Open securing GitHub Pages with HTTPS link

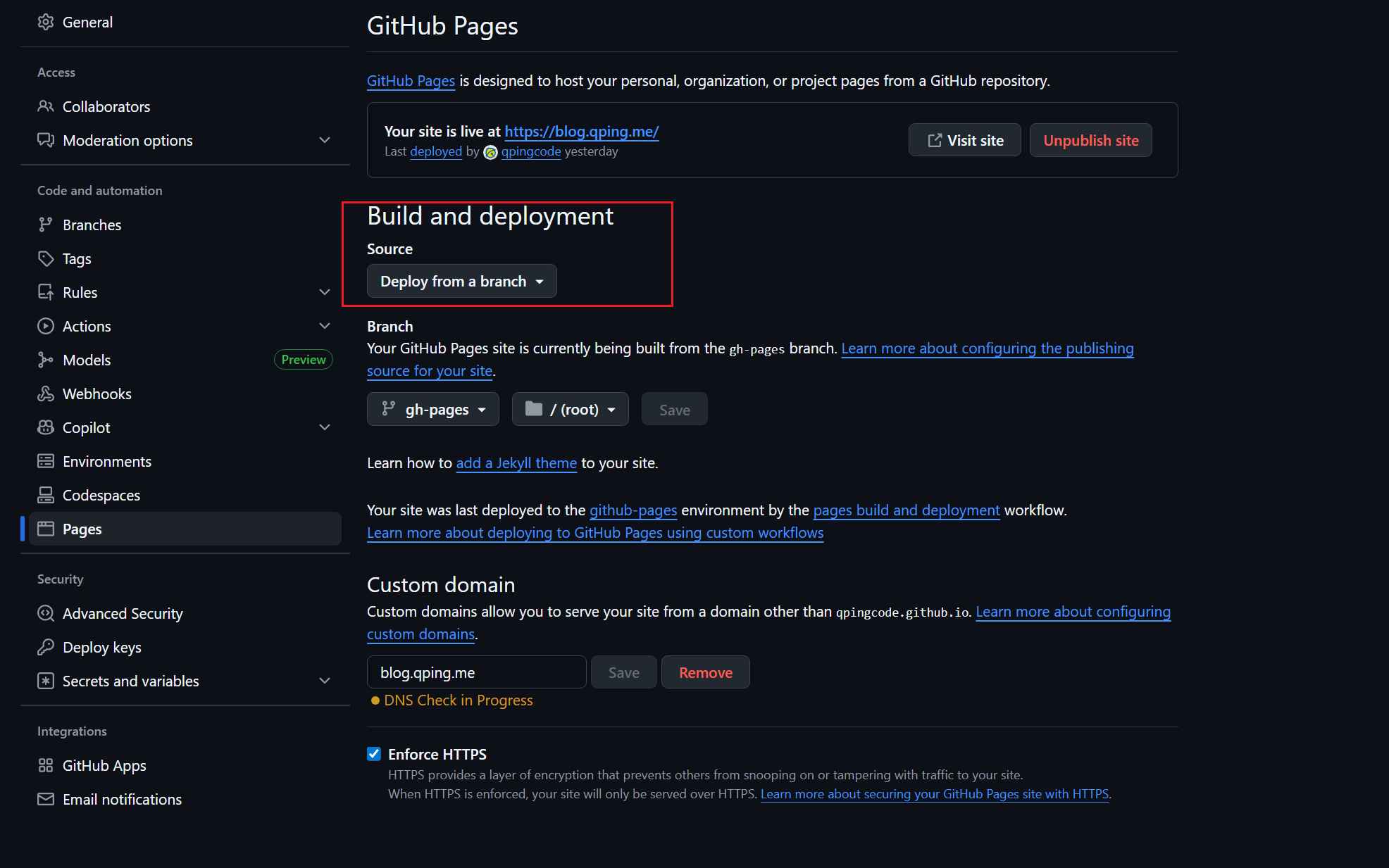coord(935,794)
